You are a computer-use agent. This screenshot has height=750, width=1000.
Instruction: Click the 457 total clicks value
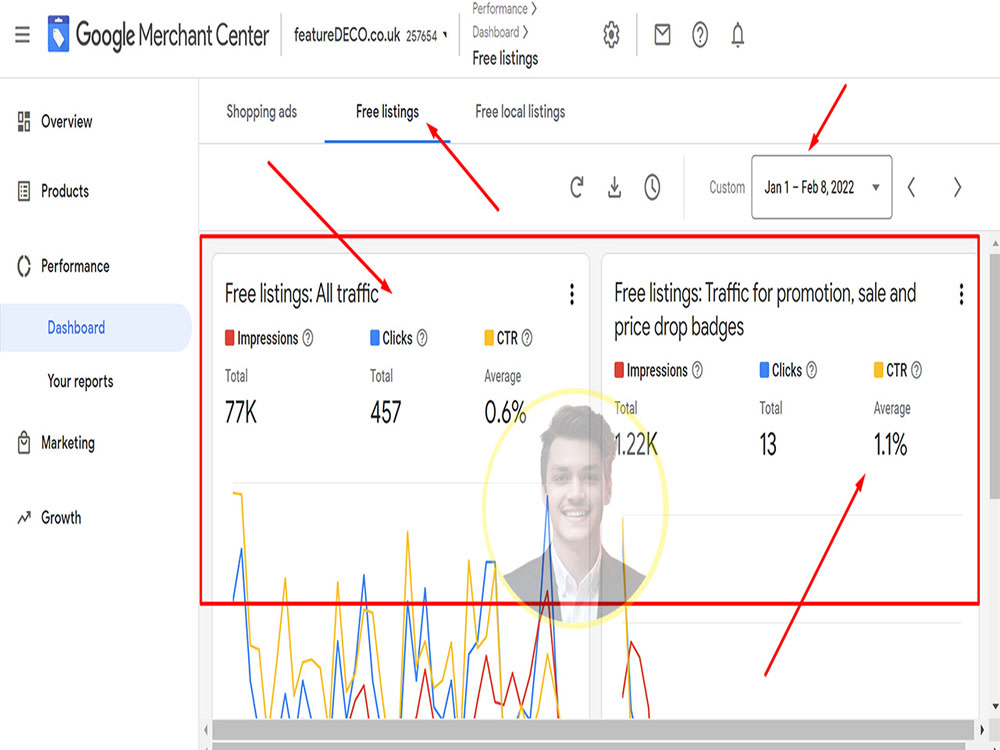coord(385,412)
